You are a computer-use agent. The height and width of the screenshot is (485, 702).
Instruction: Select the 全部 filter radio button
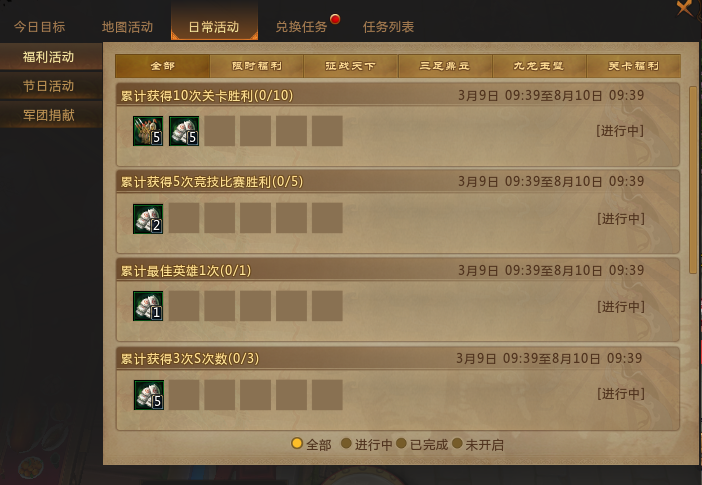coord(296,443)
